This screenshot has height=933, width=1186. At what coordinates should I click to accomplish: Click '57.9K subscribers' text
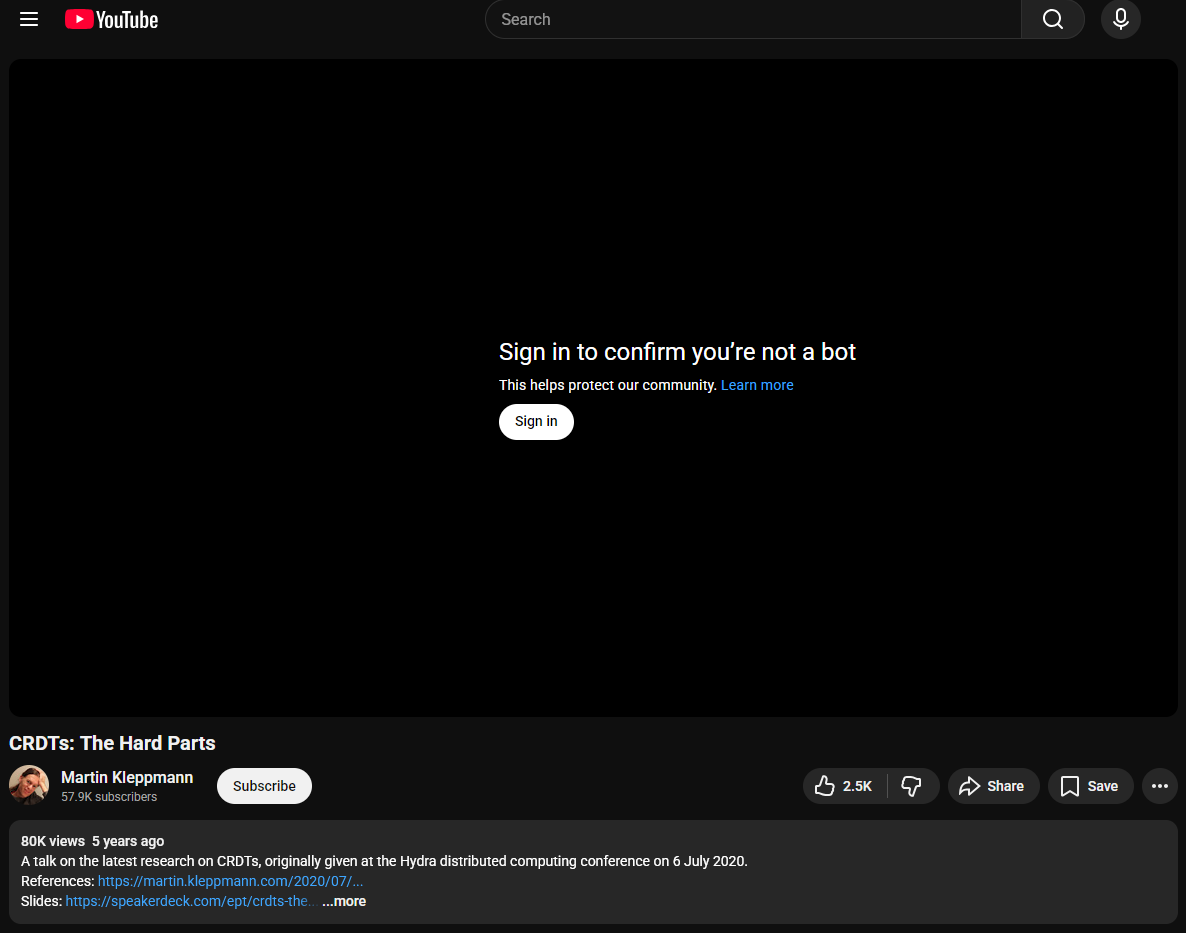109,797
